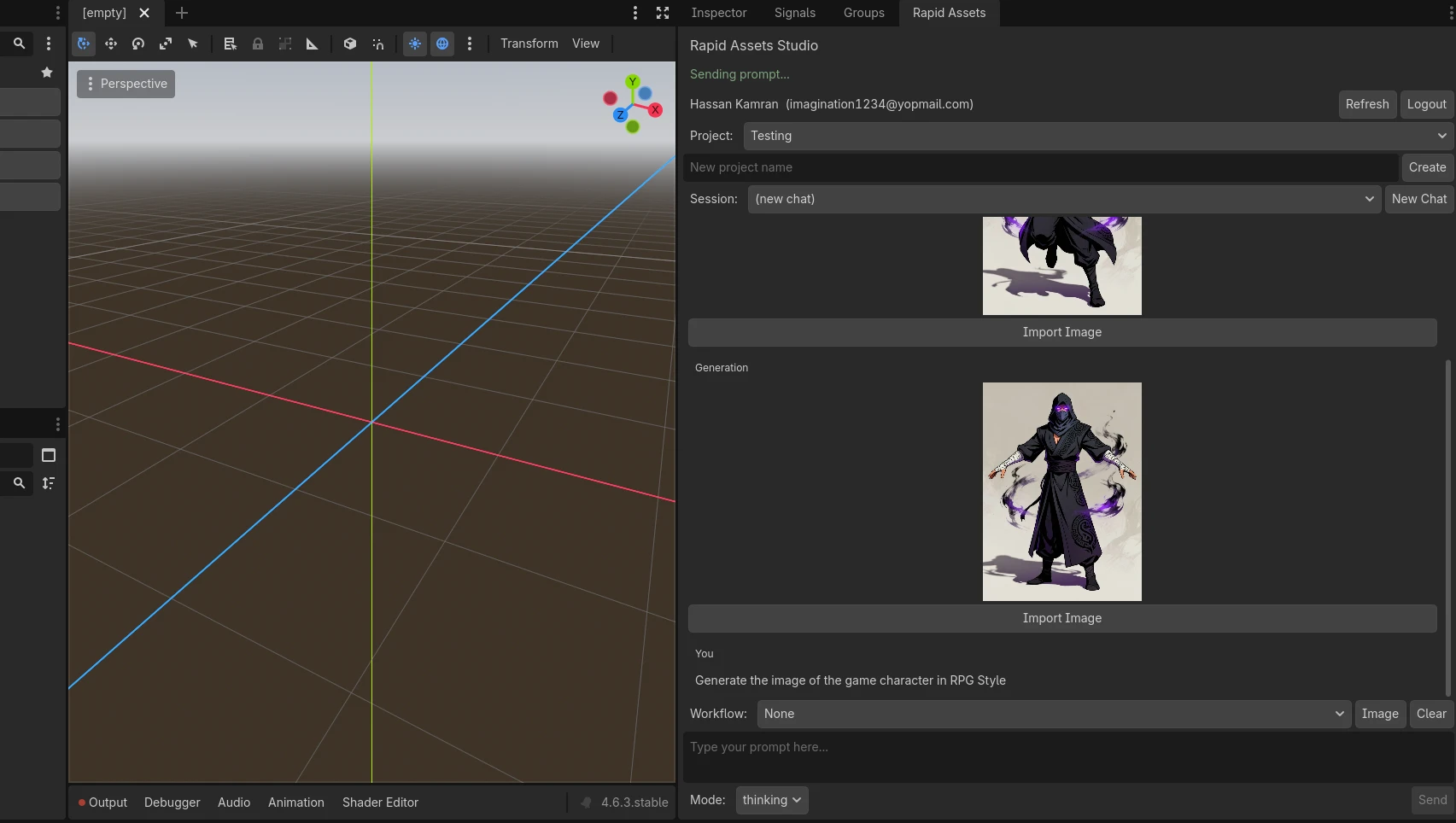Click the Image attach button
This screenshot has height=823, width=1456.
[1380, 714]
